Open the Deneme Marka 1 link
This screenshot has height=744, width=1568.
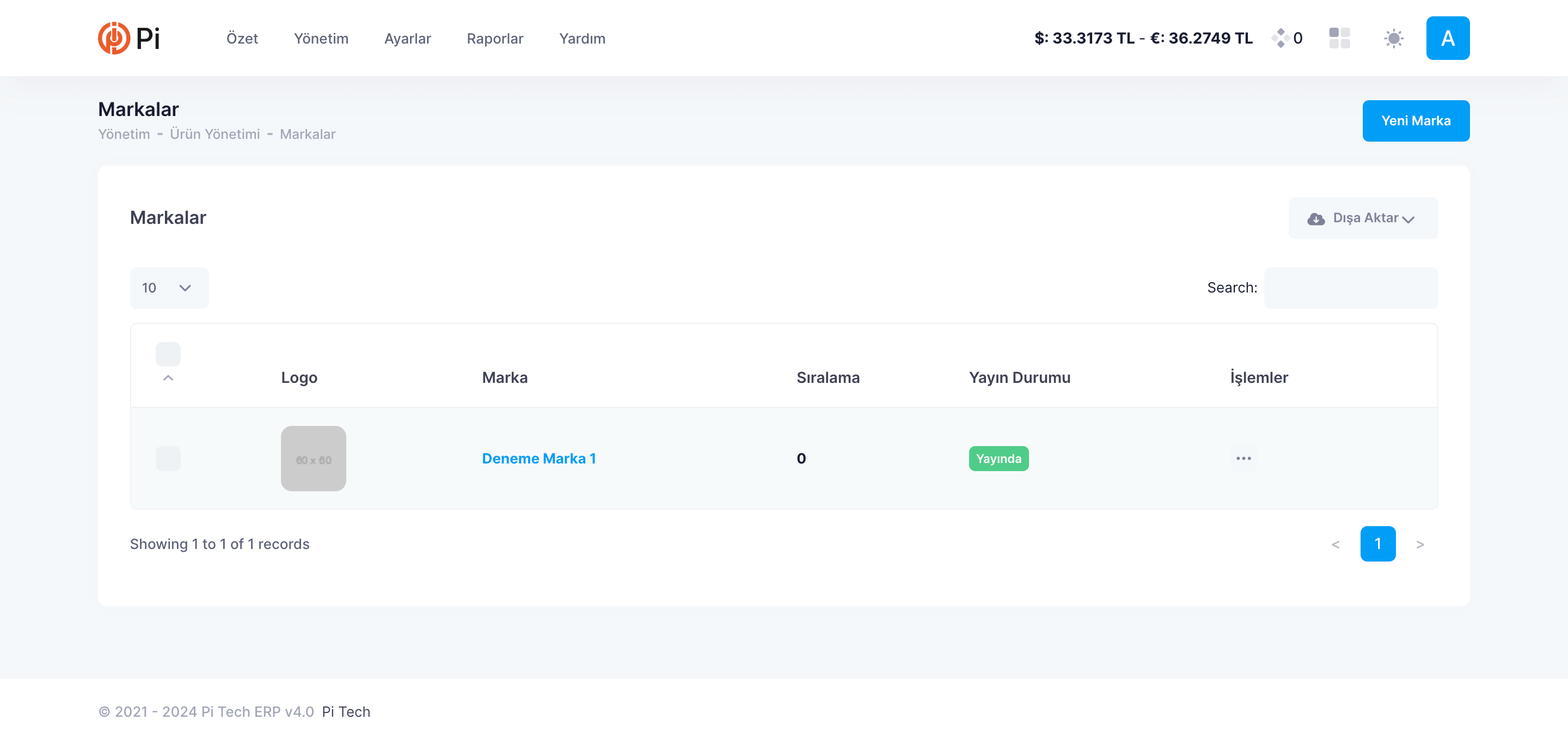click(538, 458)
